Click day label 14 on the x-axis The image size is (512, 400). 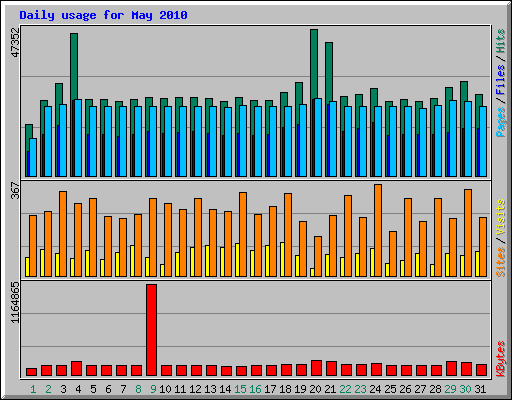coord(225,389)
